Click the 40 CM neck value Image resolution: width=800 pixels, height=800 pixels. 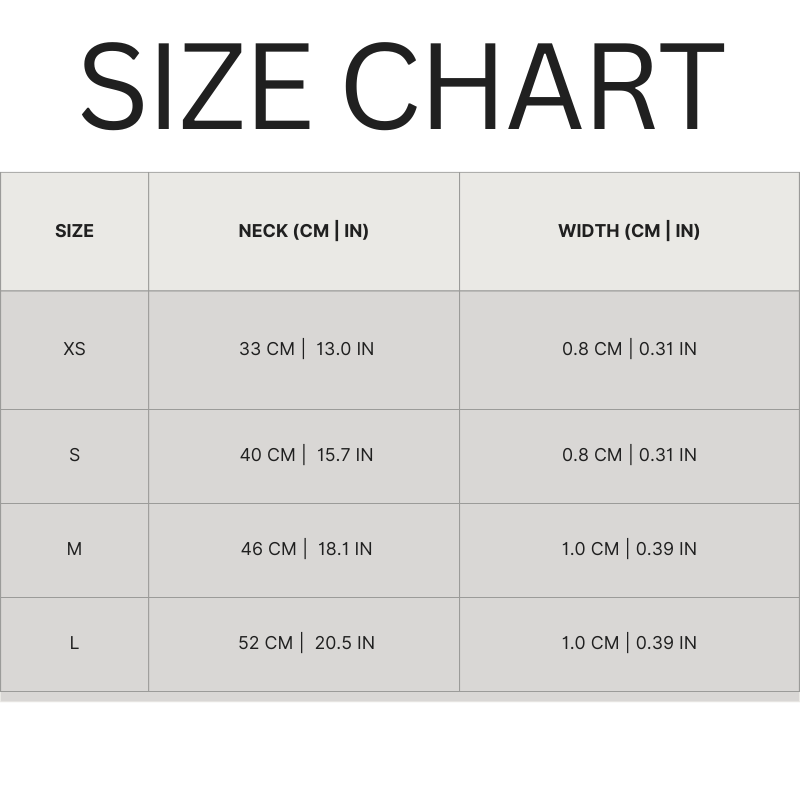(x=268, y=455)
